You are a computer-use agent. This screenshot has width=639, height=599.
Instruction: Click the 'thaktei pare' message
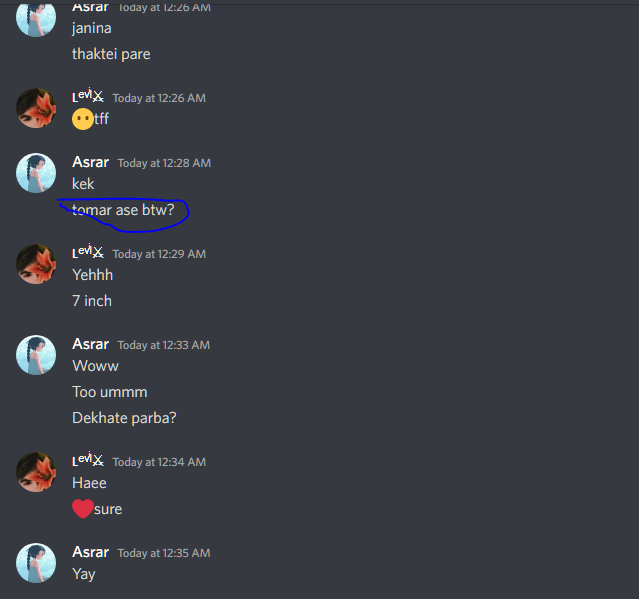111,54
